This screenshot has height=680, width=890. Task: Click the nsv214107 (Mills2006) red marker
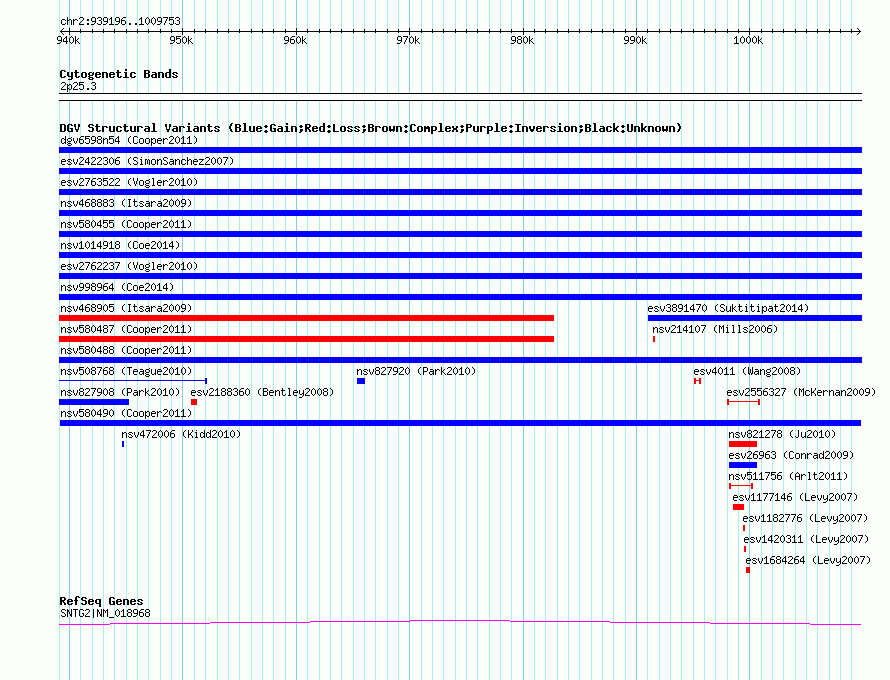[x=654, y=339]
